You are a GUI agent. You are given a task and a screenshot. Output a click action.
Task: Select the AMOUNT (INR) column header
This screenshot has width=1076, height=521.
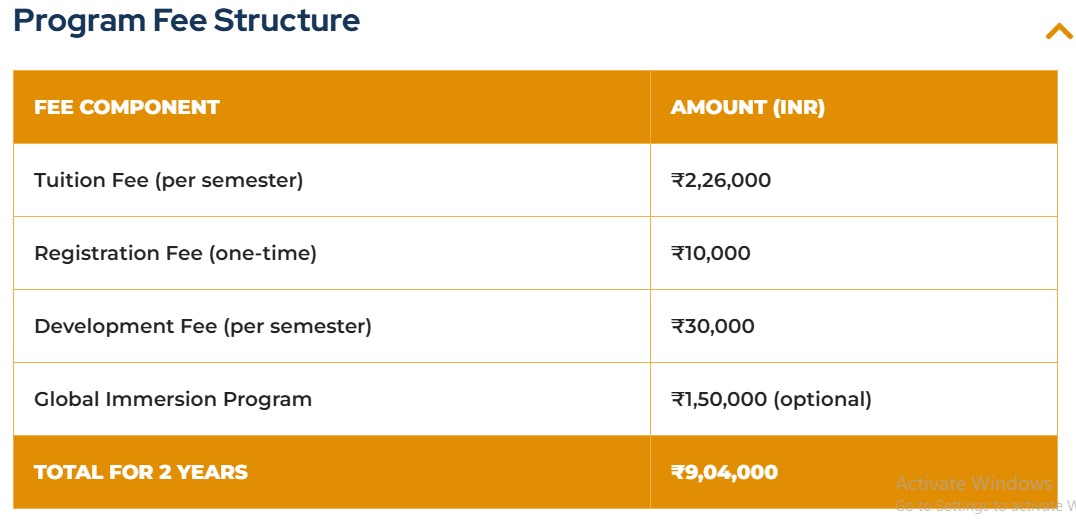click(747, 108)
